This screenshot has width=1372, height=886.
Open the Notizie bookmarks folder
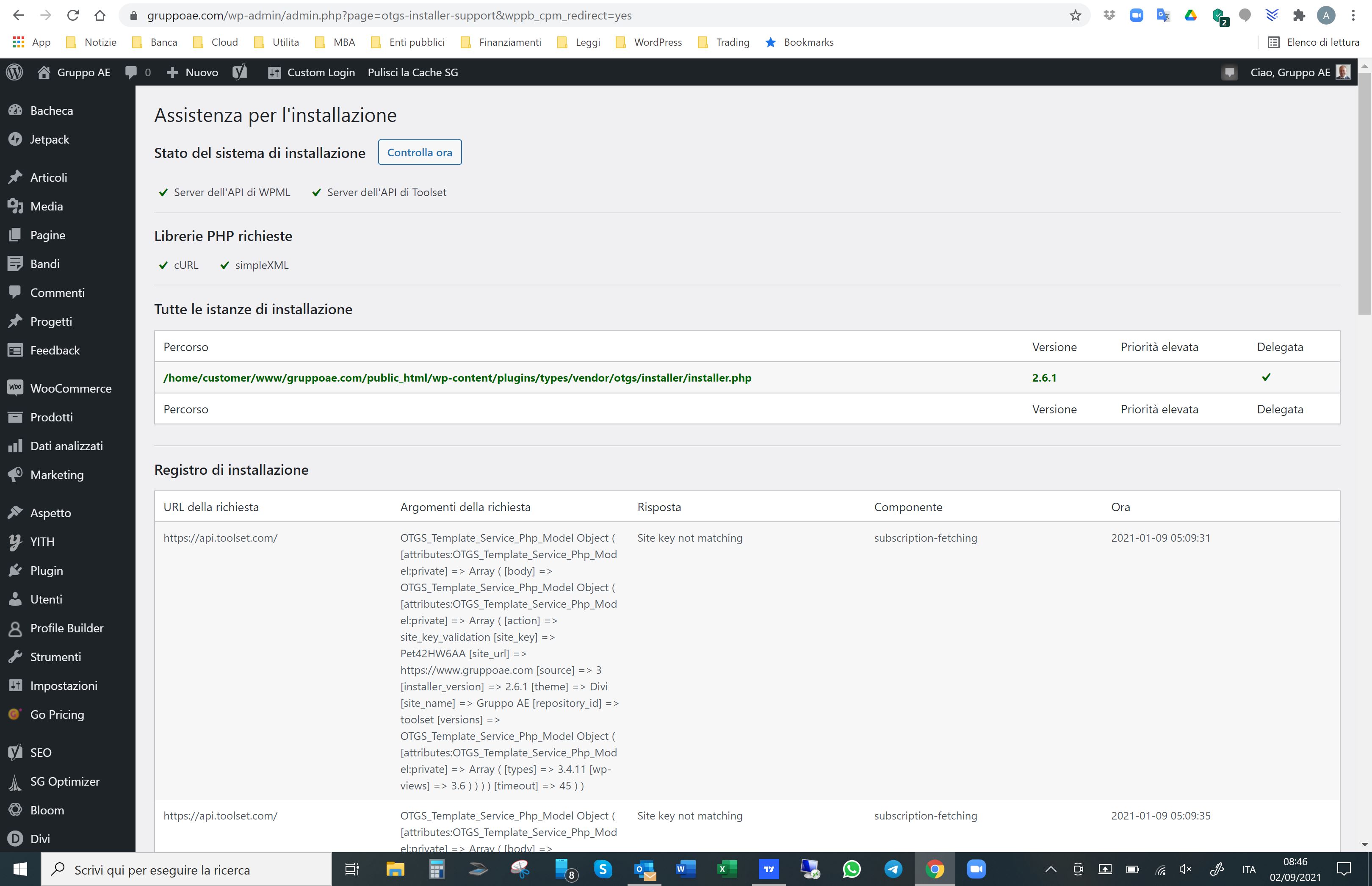91,42
